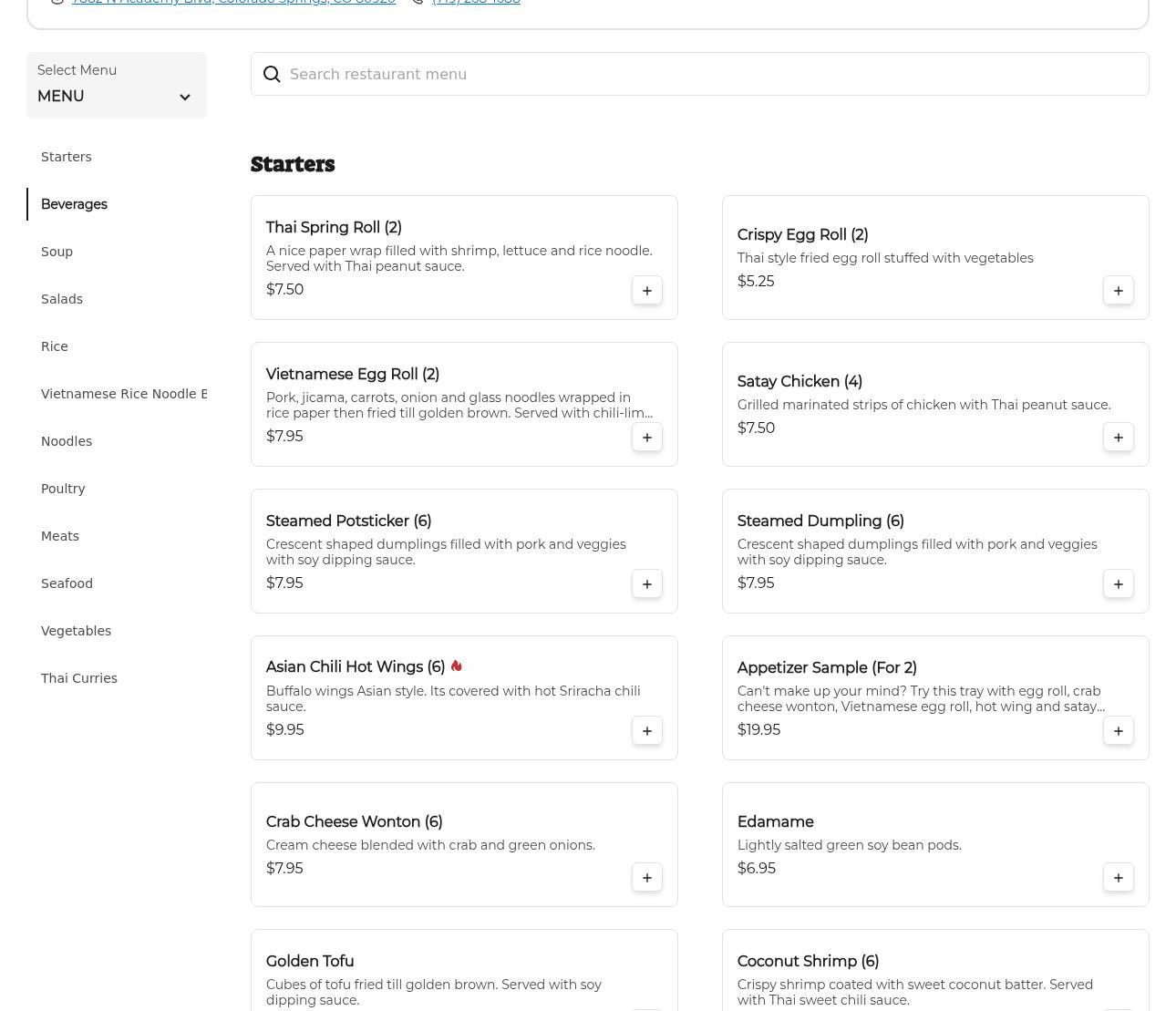Click the Search restaurant menu field

[711, 75]
